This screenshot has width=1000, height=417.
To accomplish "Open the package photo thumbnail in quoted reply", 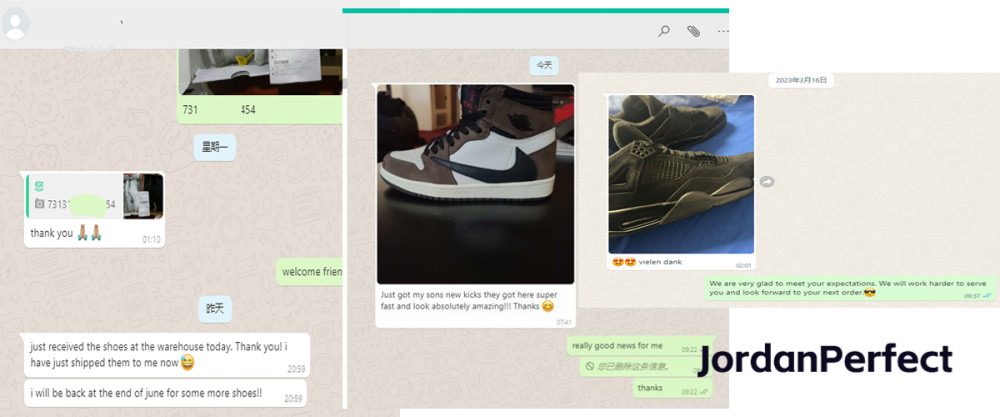I will click(143, 196).
